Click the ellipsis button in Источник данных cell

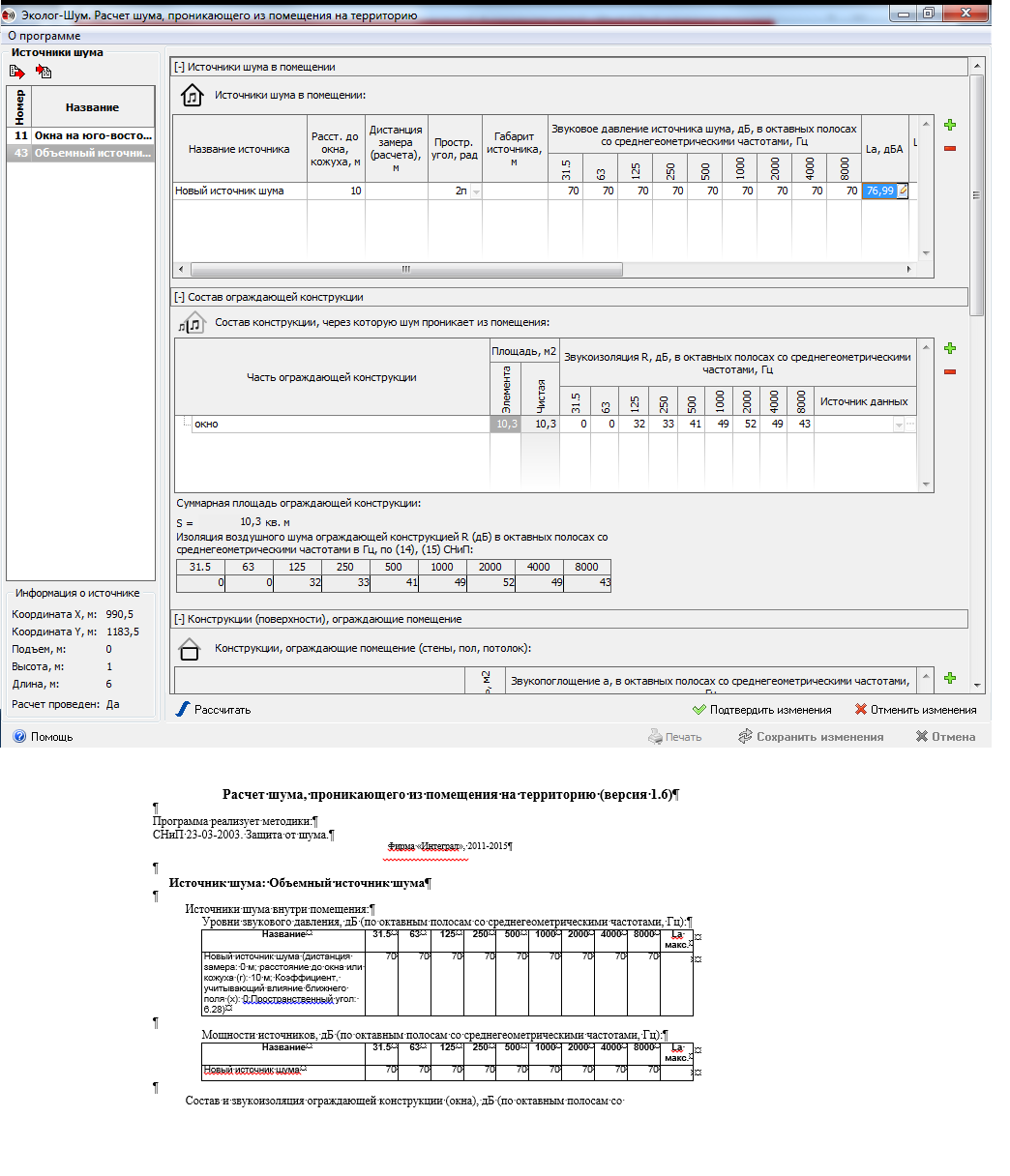tap(909, 425)
